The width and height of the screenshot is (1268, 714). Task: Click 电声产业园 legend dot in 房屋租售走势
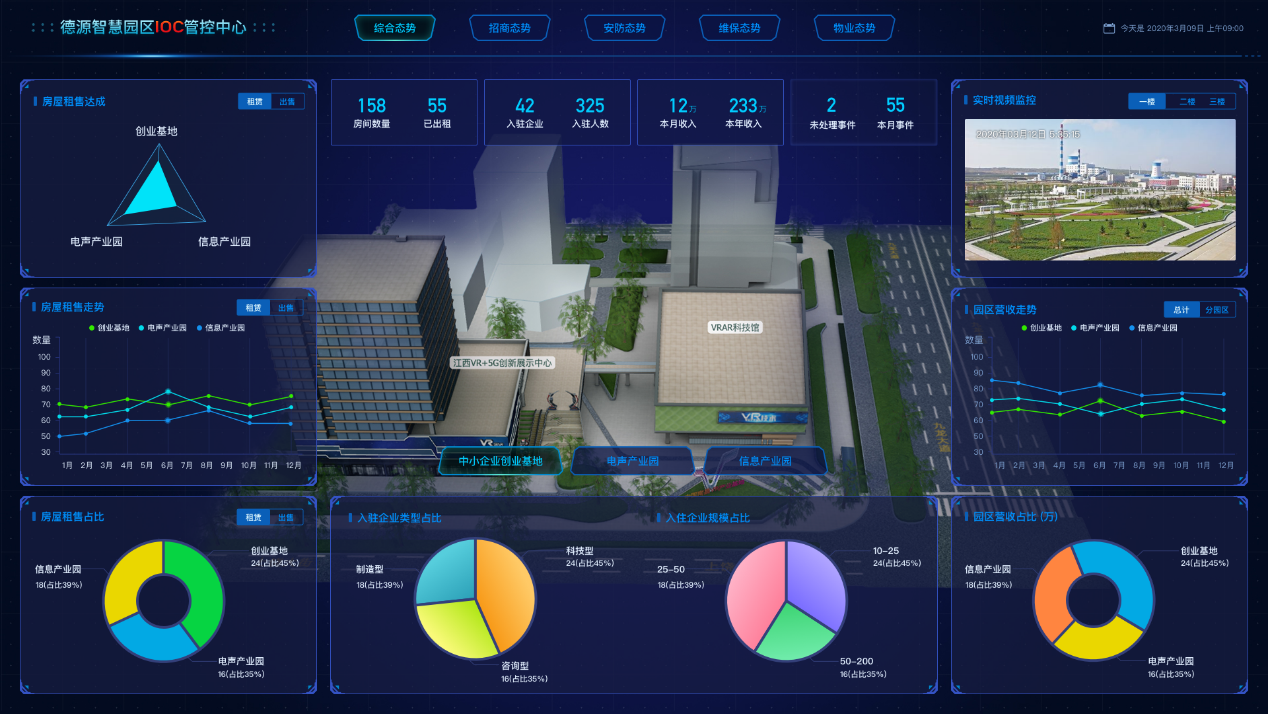point(142,328)
